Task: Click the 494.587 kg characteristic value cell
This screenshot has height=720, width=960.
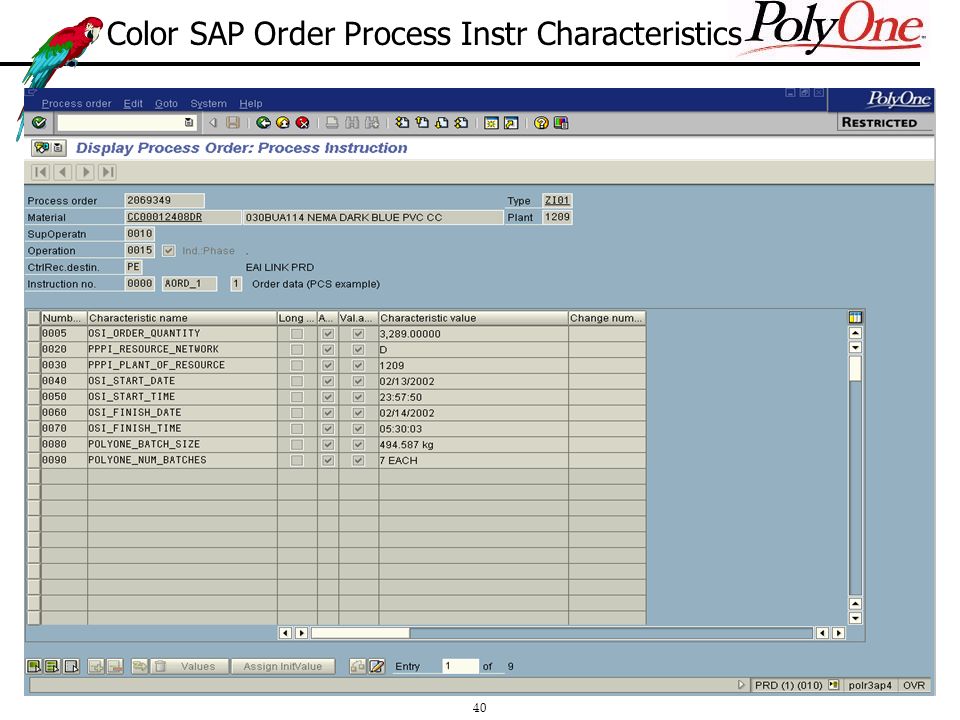Action: pyautogui.click(x=473, y=444)
